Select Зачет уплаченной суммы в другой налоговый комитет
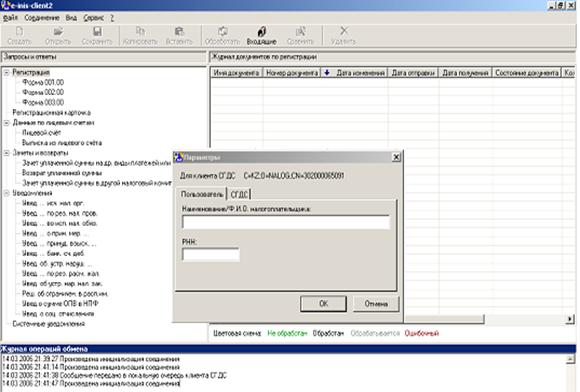The image size is (580, 392). 97,183
